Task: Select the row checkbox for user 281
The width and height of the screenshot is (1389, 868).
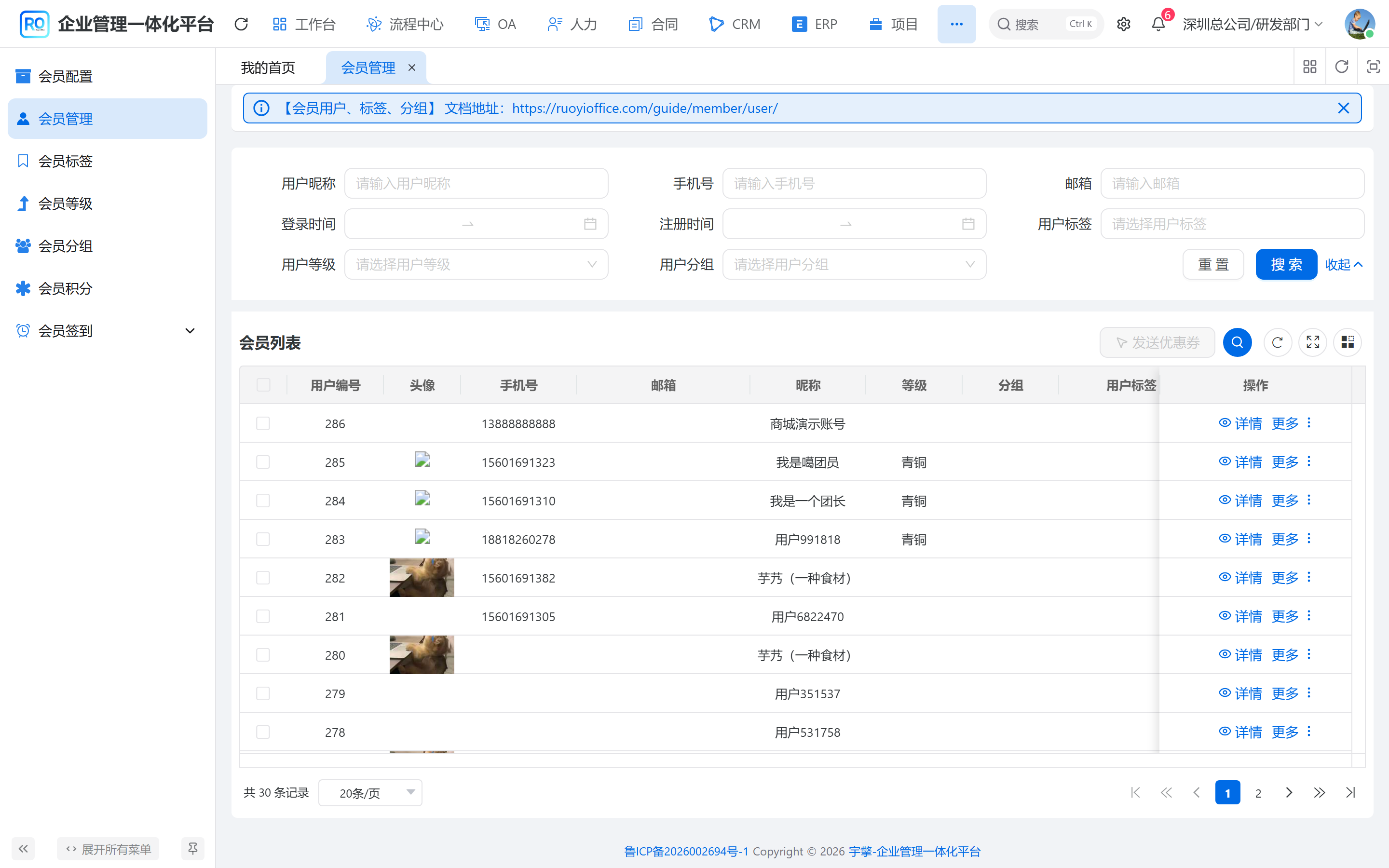Action: (263, 617)
